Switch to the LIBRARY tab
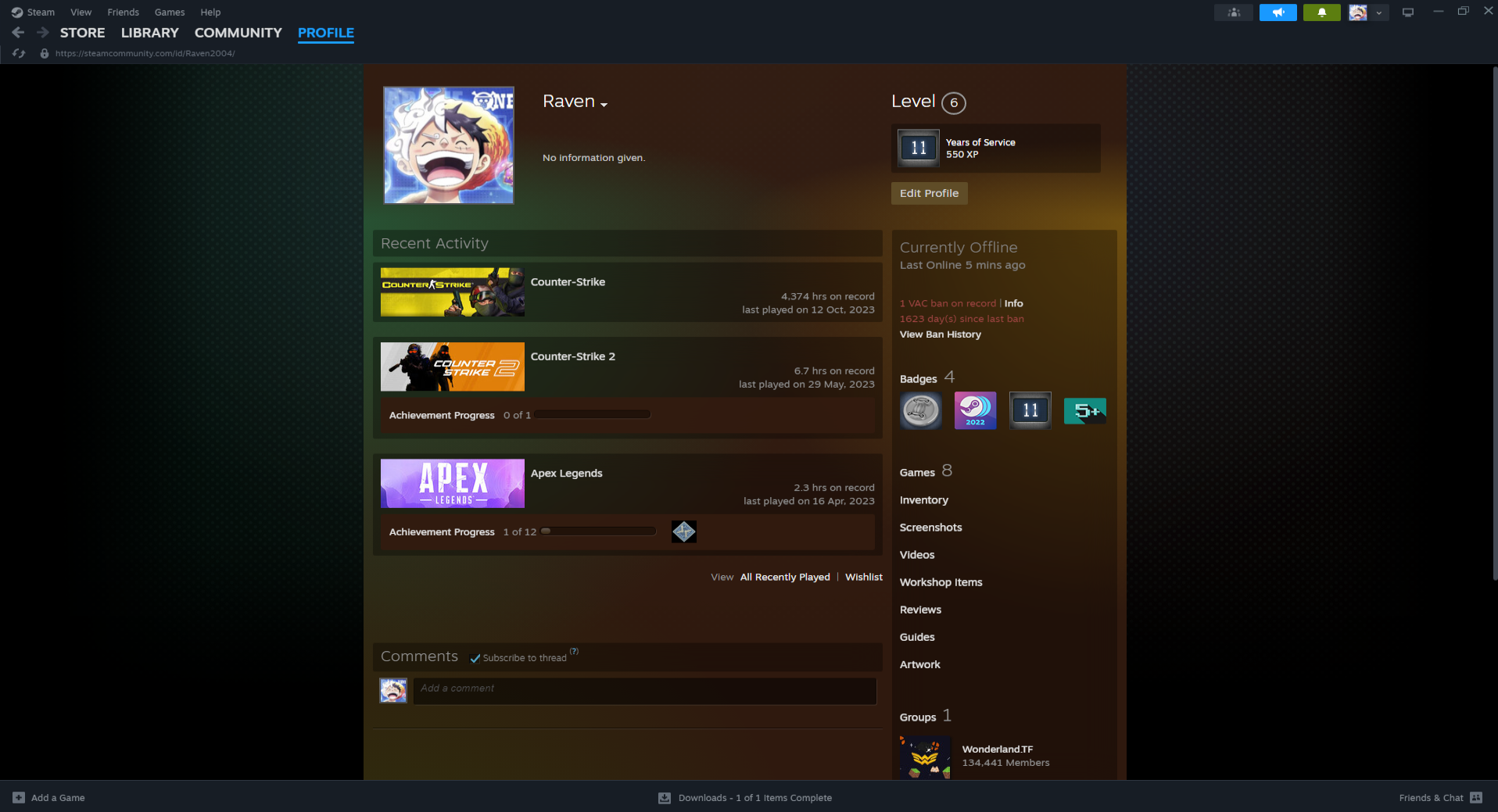1498x812 pixels. coord(149,33)
